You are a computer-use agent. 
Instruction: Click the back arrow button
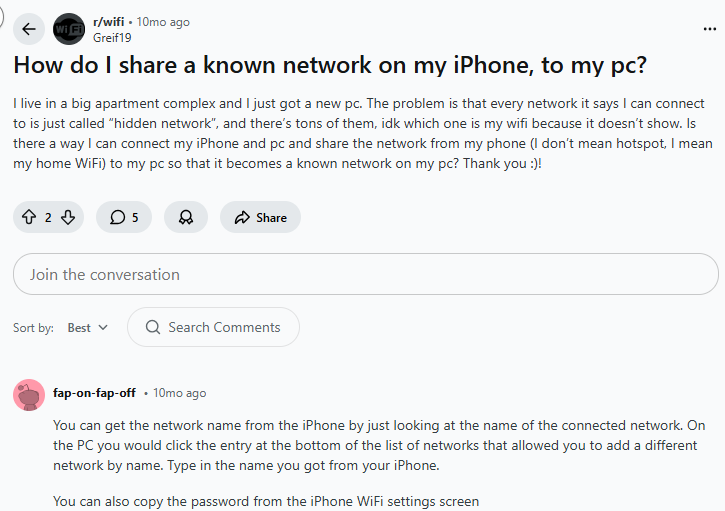[x=28, y=29]
